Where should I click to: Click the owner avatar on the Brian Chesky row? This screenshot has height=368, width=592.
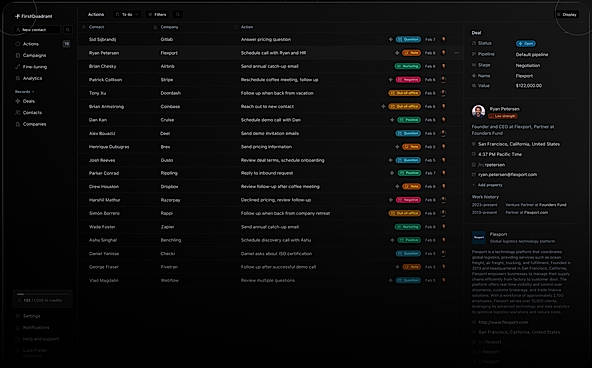tap(444, 66)
